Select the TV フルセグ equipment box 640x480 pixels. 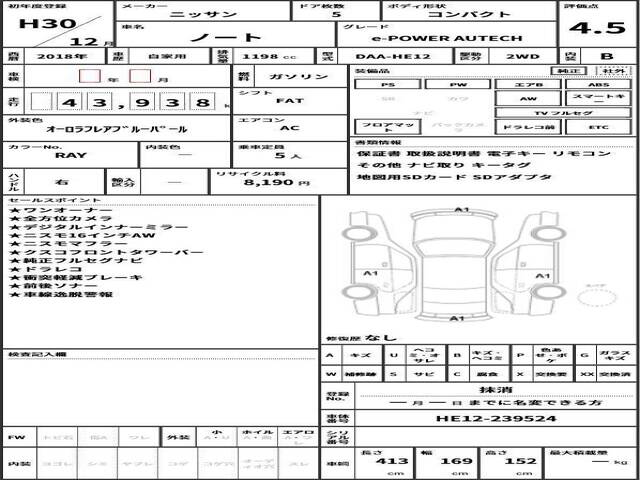[x=563, y=113]
